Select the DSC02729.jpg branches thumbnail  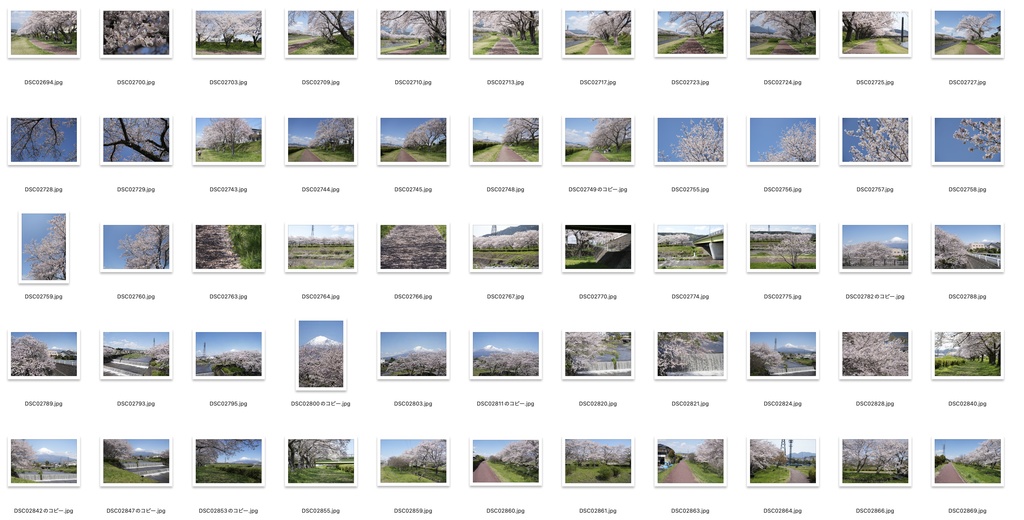pos(136,140)
